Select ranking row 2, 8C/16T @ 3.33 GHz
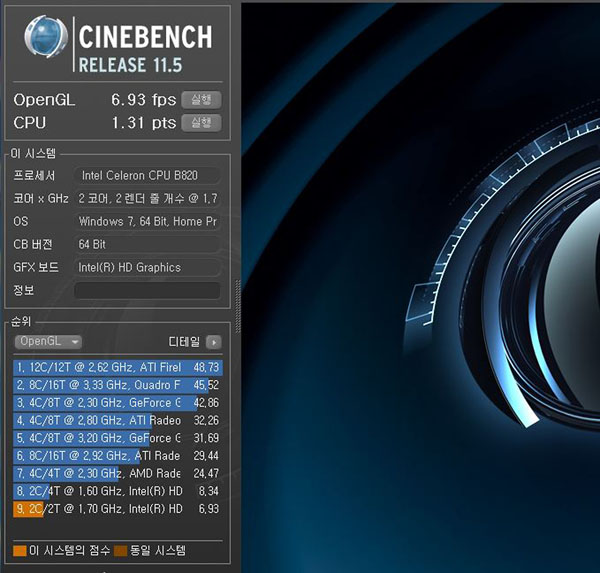 tap(118, 385)
